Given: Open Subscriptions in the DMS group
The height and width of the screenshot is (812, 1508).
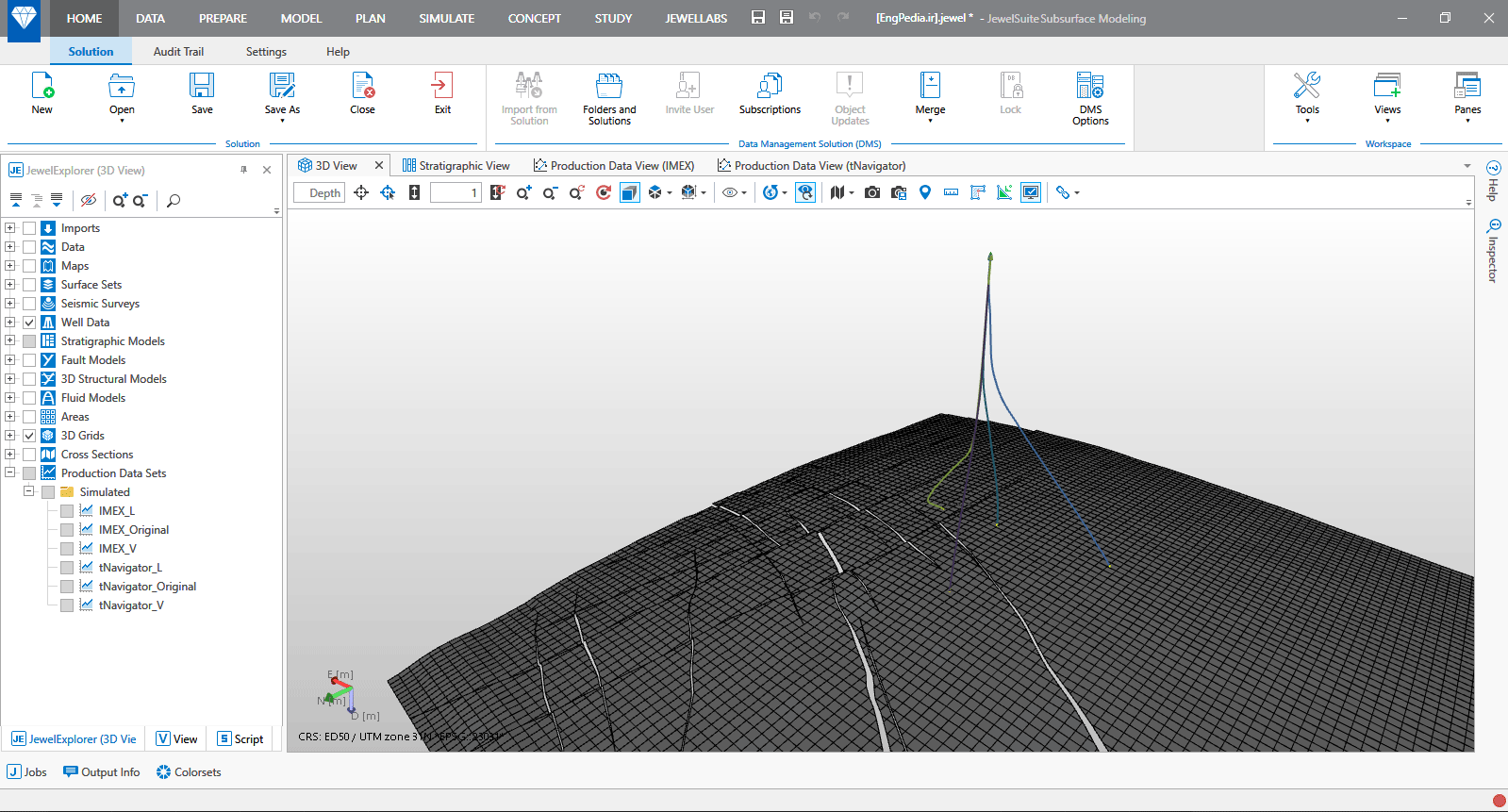Looking at the screenshot, I should point(770,86).
